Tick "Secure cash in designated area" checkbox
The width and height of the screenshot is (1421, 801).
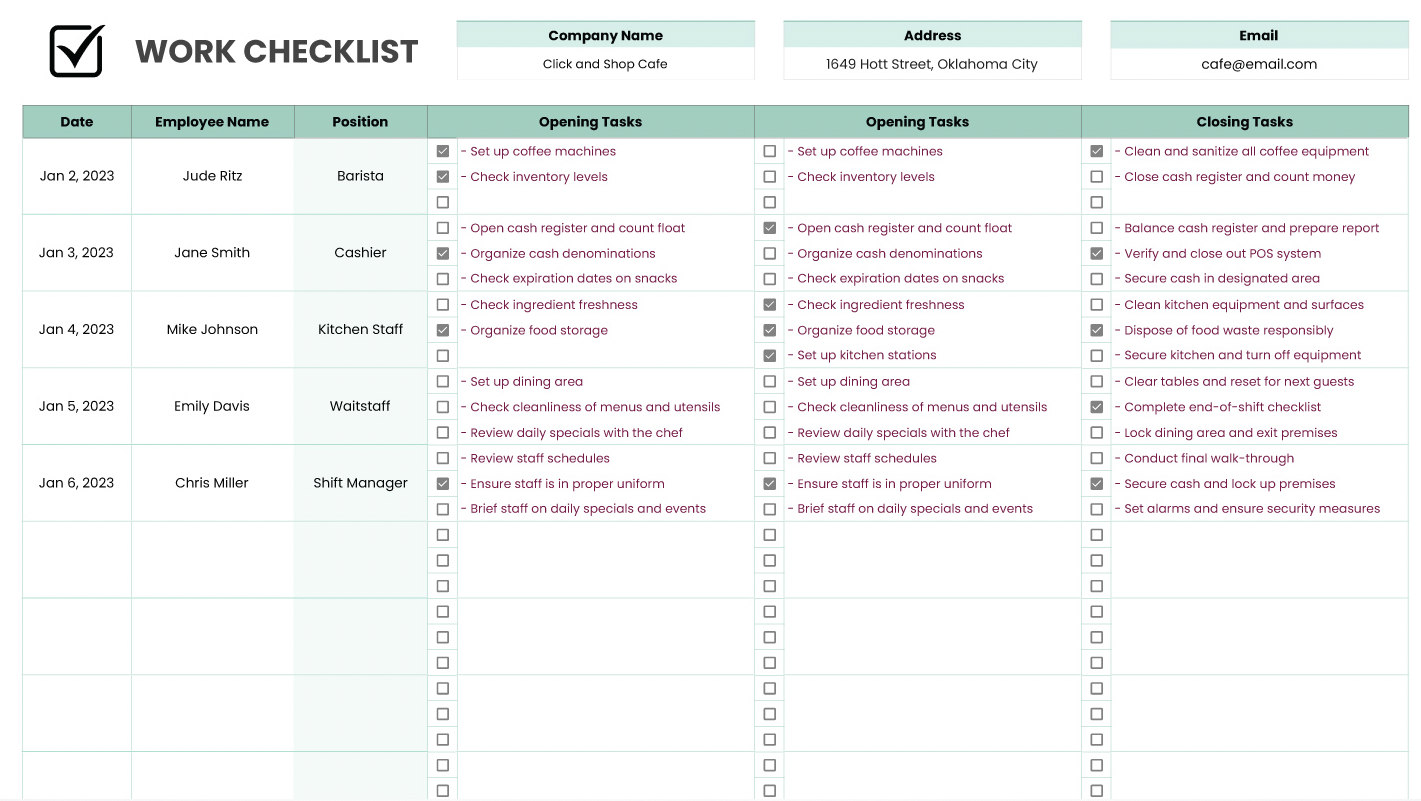[1097, 279]
